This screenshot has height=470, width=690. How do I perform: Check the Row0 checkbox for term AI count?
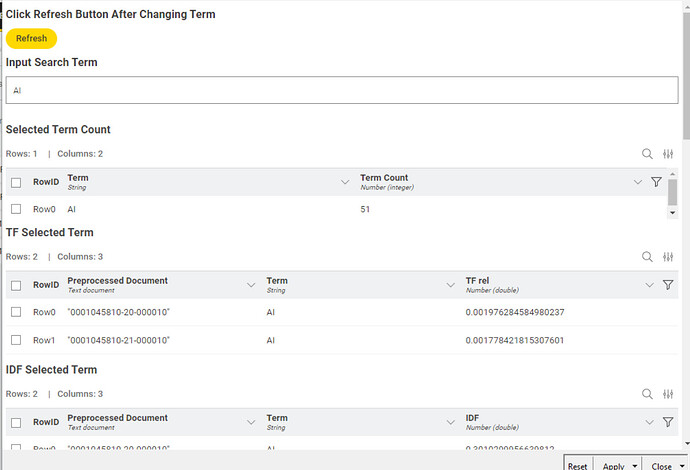click(x=16, y=209)
